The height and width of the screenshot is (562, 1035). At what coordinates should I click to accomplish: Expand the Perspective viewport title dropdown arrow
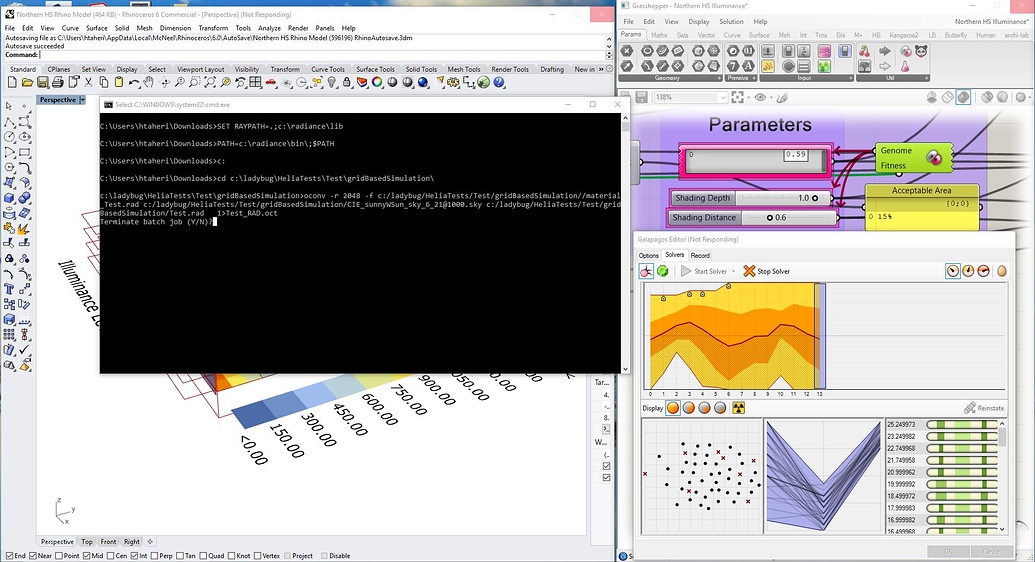[x=84, y=100]
